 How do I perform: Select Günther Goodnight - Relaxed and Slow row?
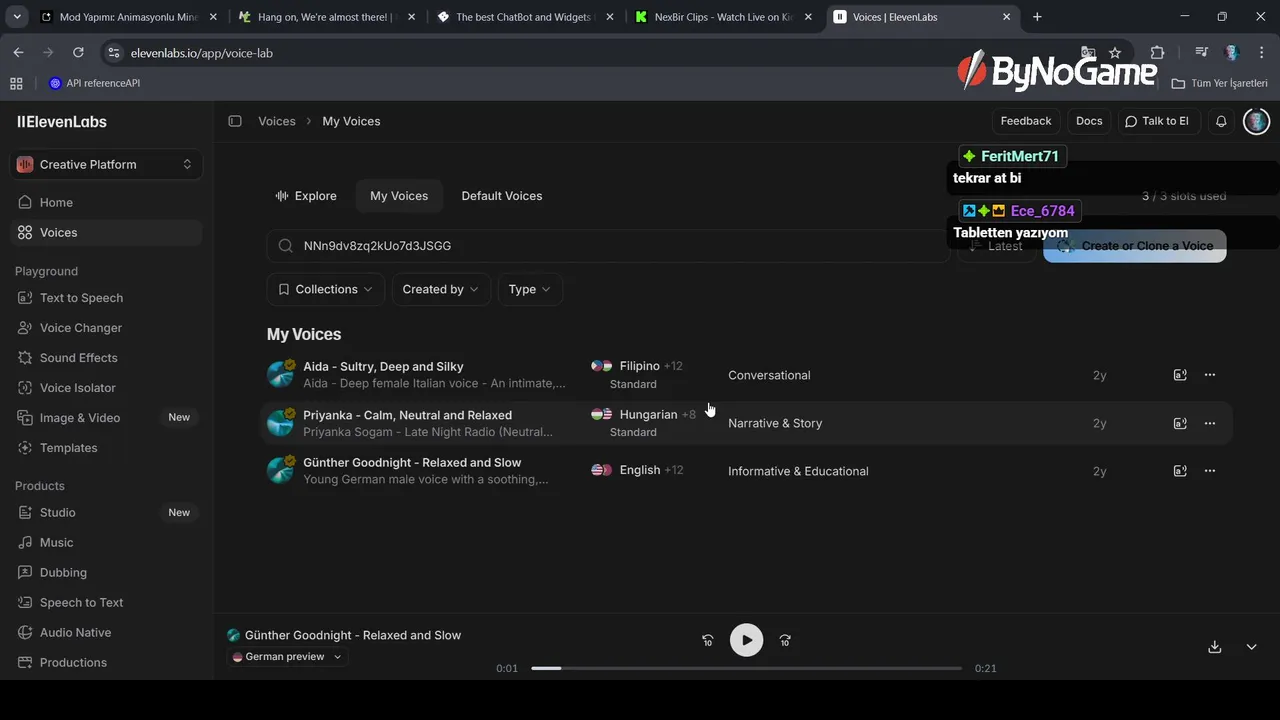click(746, 471)
